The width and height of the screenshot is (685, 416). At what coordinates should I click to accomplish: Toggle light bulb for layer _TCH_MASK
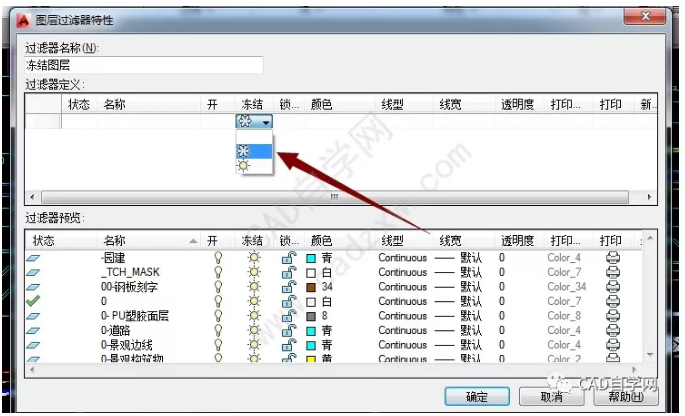(x=218, y=272)
